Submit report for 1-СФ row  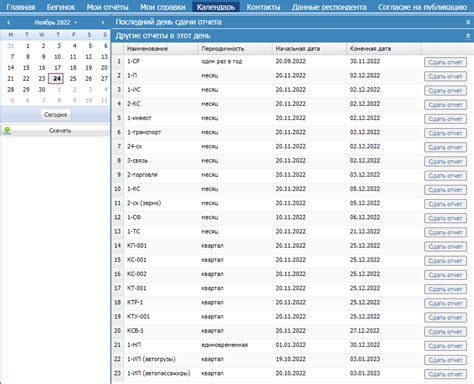(445, 218)
